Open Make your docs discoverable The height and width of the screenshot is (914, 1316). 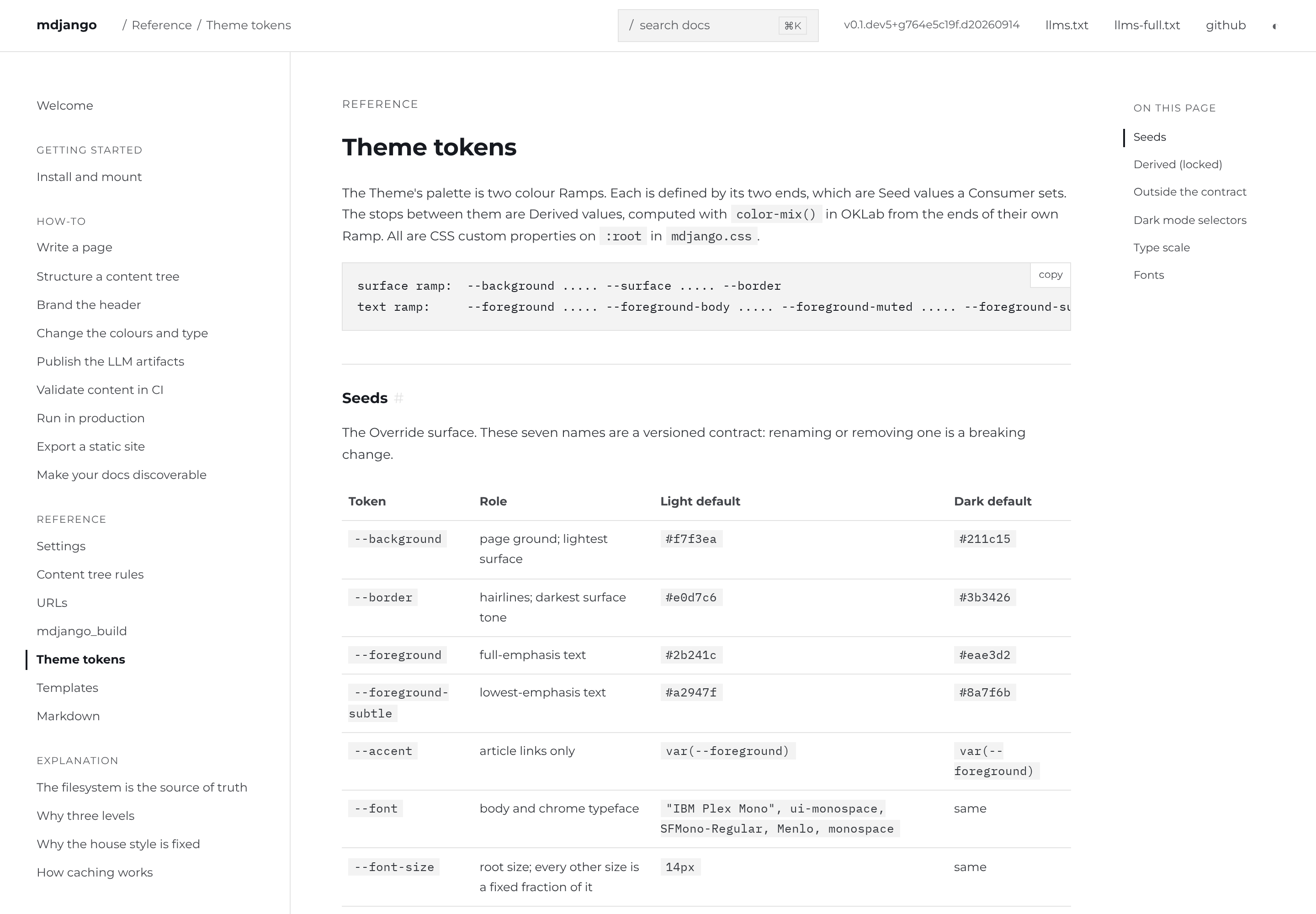tap(122, 475)
